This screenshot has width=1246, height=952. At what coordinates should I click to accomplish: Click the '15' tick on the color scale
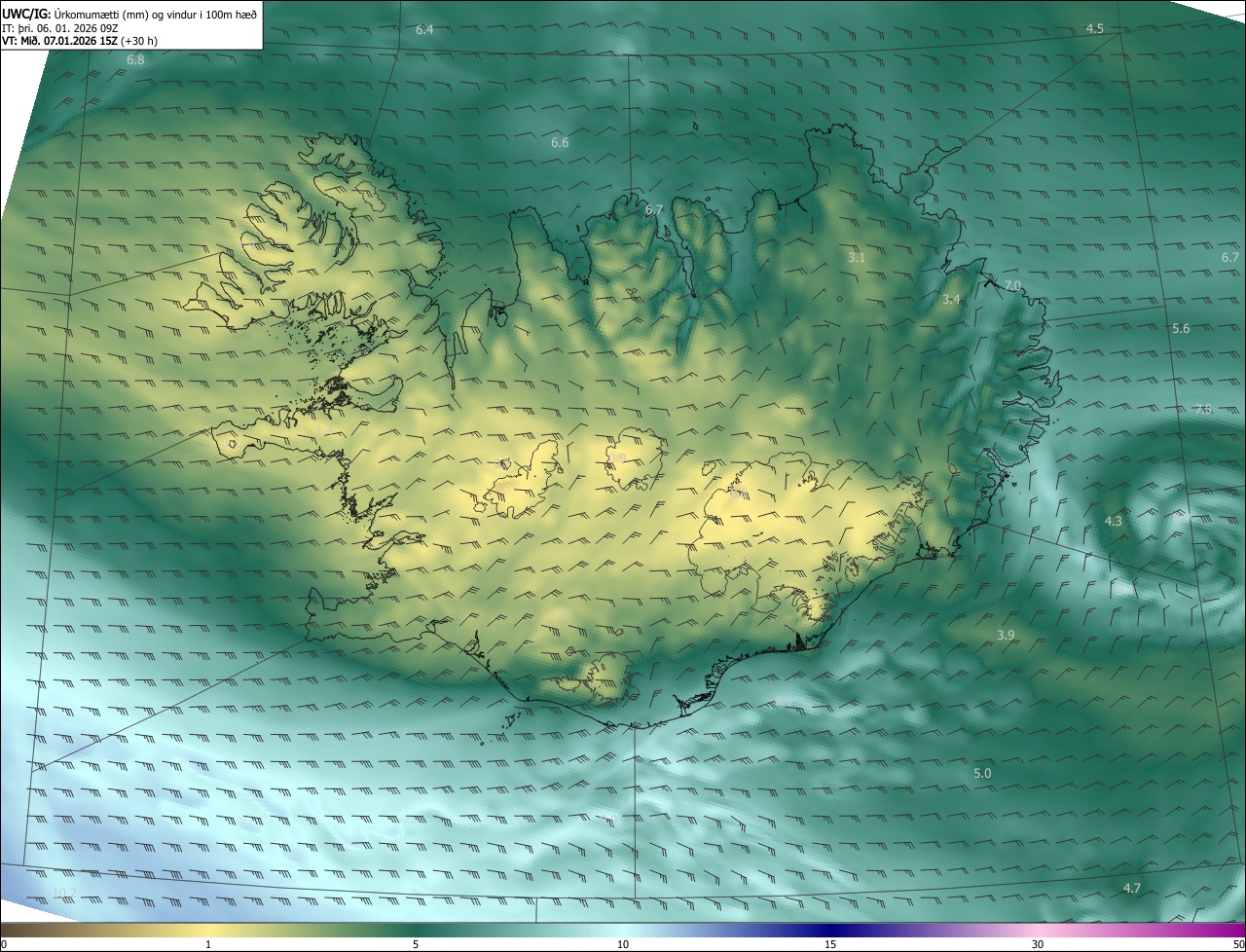coord(830,944)
